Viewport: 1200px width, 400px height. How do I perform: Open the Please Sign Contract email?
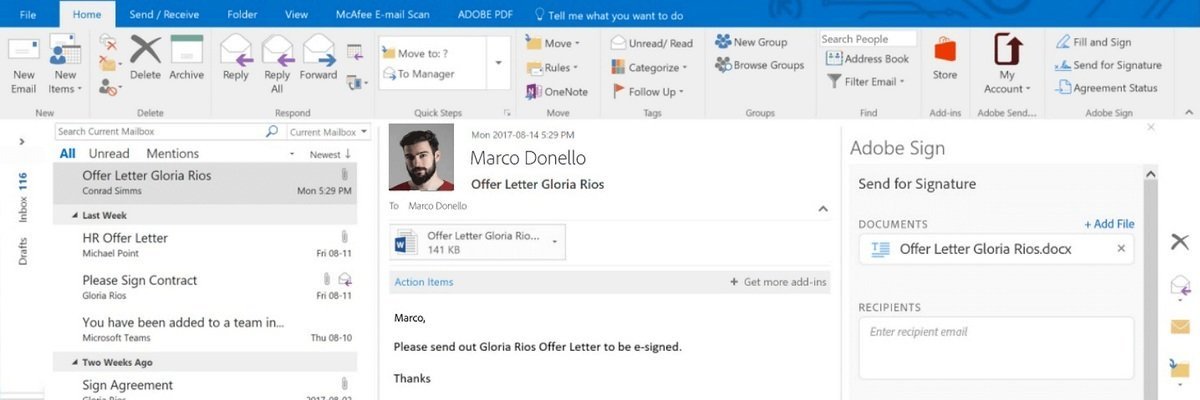204,287
